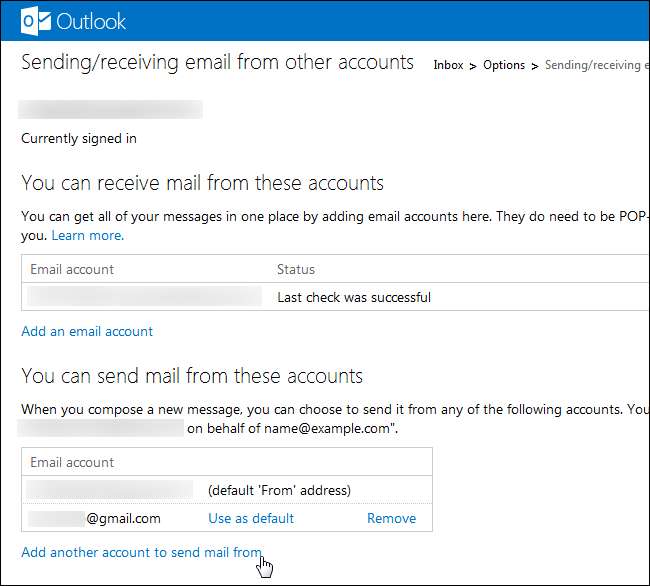Set the gmail.com address as default
Viewport: 650px width, 586px height.
(x=251, y=518)
